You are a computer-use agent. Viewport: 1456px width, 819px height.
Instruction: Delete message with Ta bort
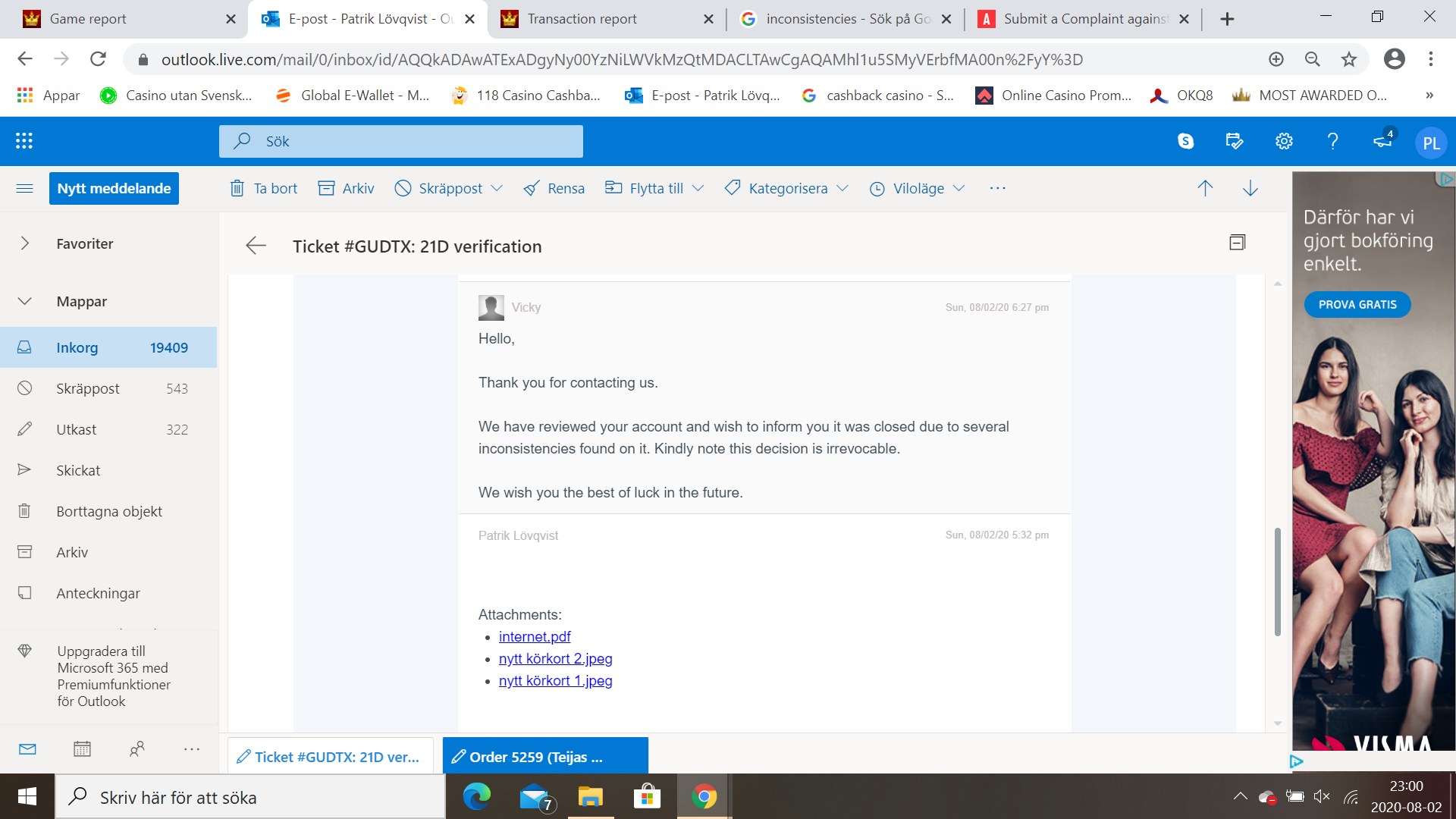pyautogui.click(x=264, y=188)
